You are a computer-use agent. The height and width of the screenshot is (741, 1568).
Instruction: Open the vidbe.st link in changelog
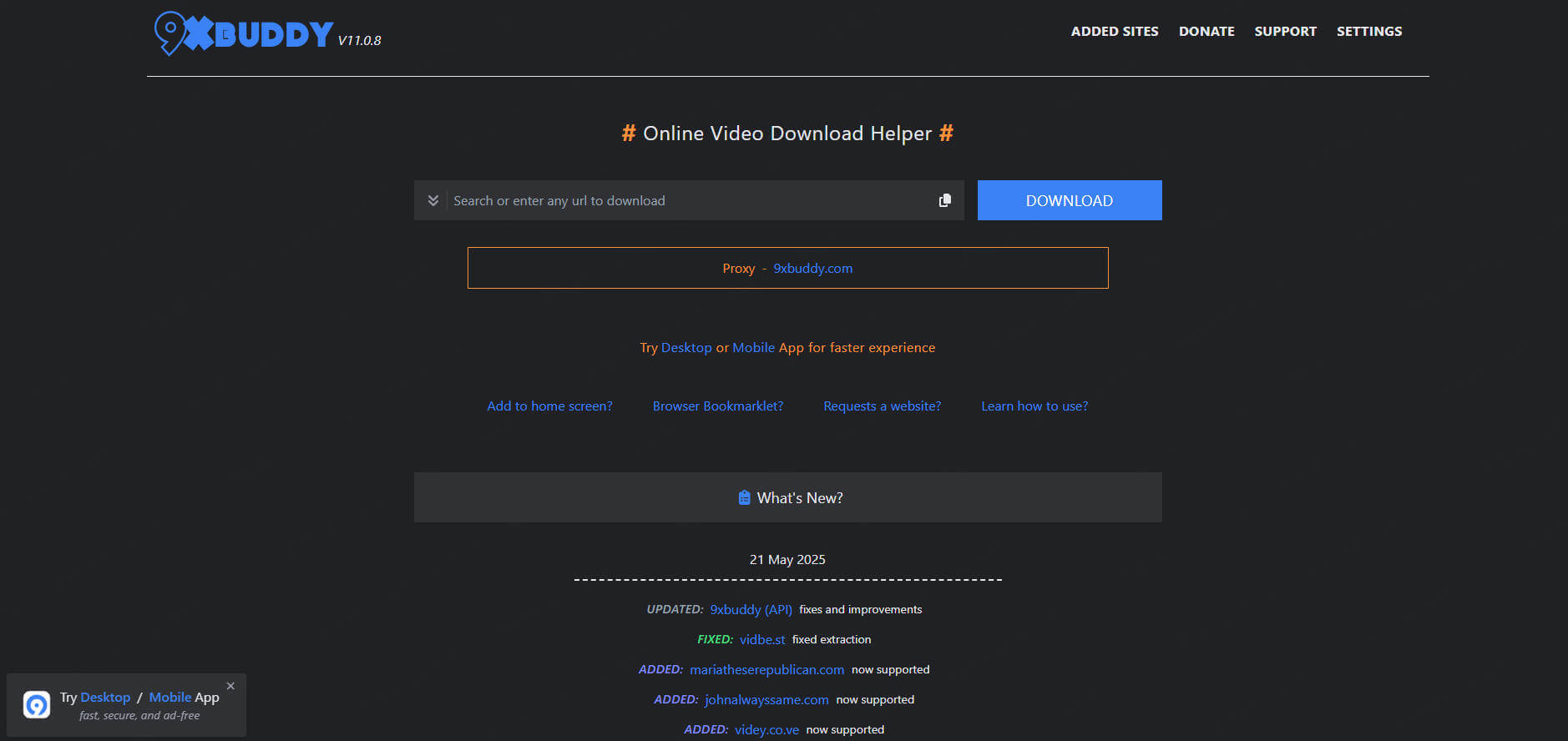click(x=761, y=640)
